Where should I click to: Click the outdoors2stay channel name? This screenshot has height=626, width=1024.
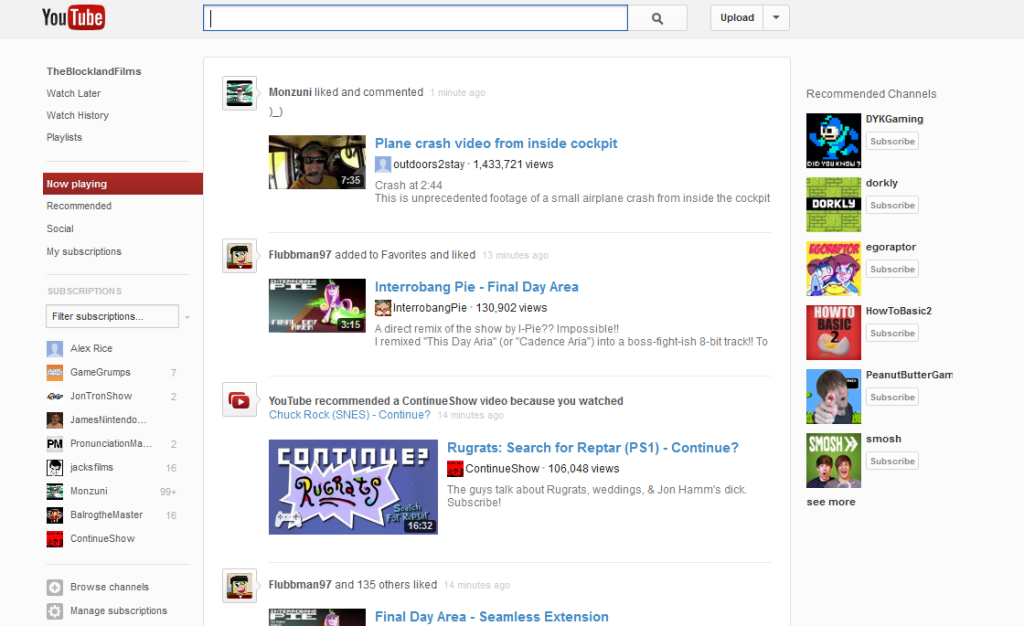click(429, 164)
